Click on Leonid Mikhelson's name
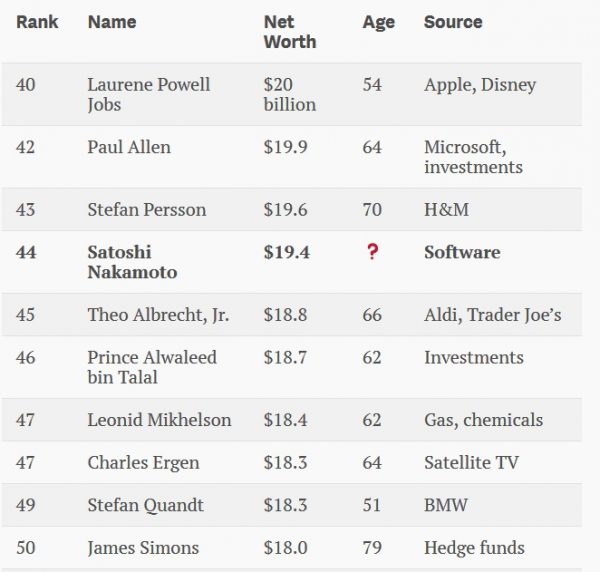Screen dimensions: 600x572 tap(159, 420)
